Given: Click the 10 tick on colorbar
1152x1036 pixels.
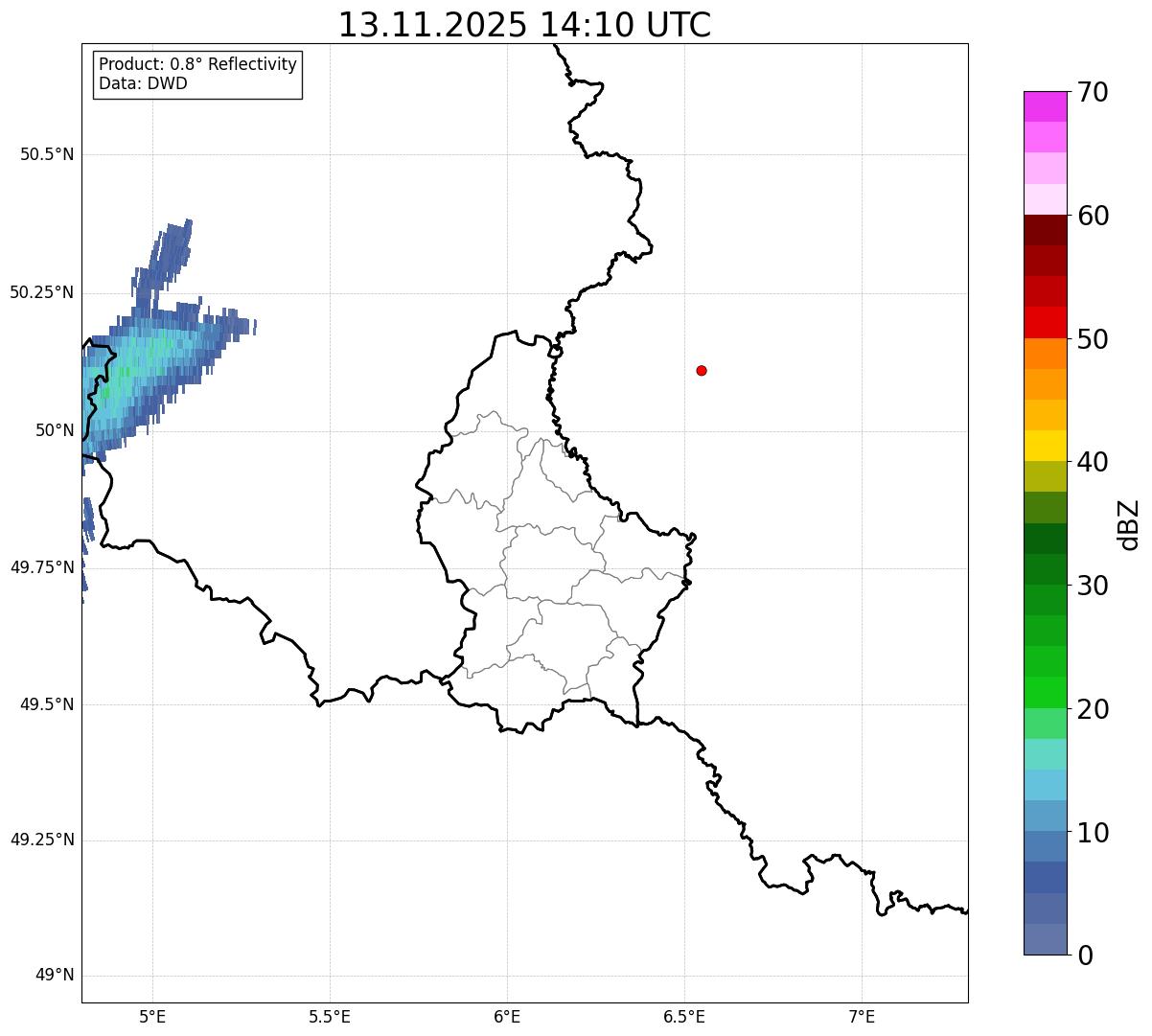Looking at the screenshot, I should [1093, 833].
